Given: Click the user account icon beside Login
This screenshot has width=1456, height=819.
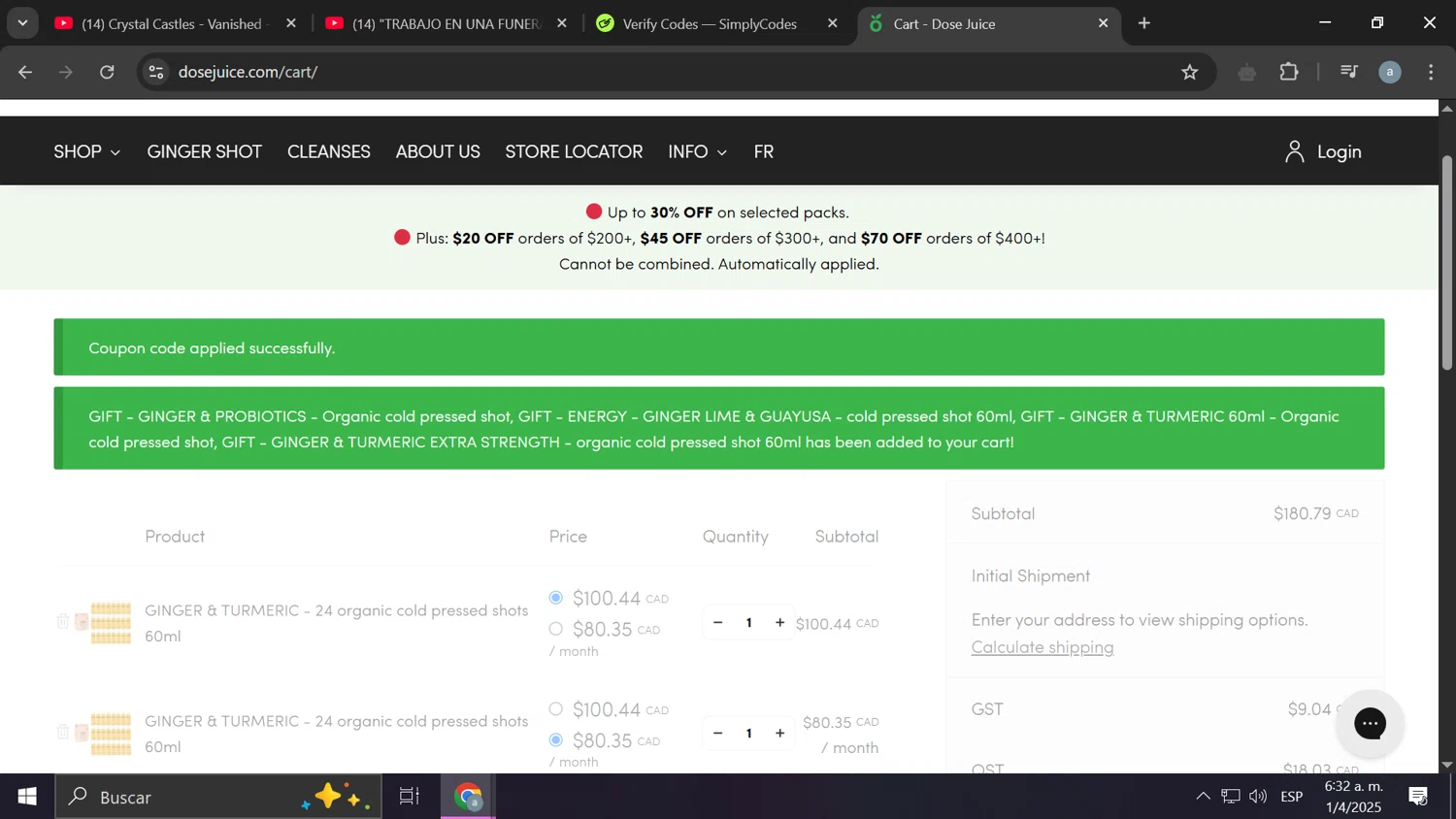Looking at the screenshot, I should [x=1294, y=151].
